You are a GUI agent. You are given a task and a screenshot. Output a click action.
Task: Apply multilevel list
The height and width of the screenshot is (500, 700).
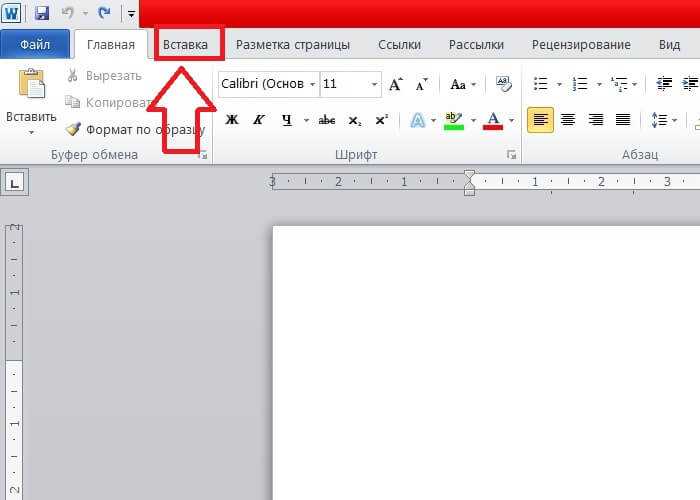[x=619, y=84]
